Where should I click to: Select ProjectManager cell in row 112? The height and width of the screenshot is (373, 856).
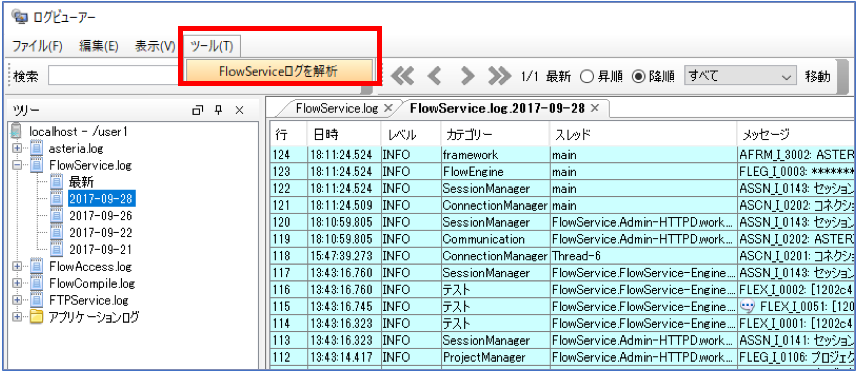tap(495, 357)
